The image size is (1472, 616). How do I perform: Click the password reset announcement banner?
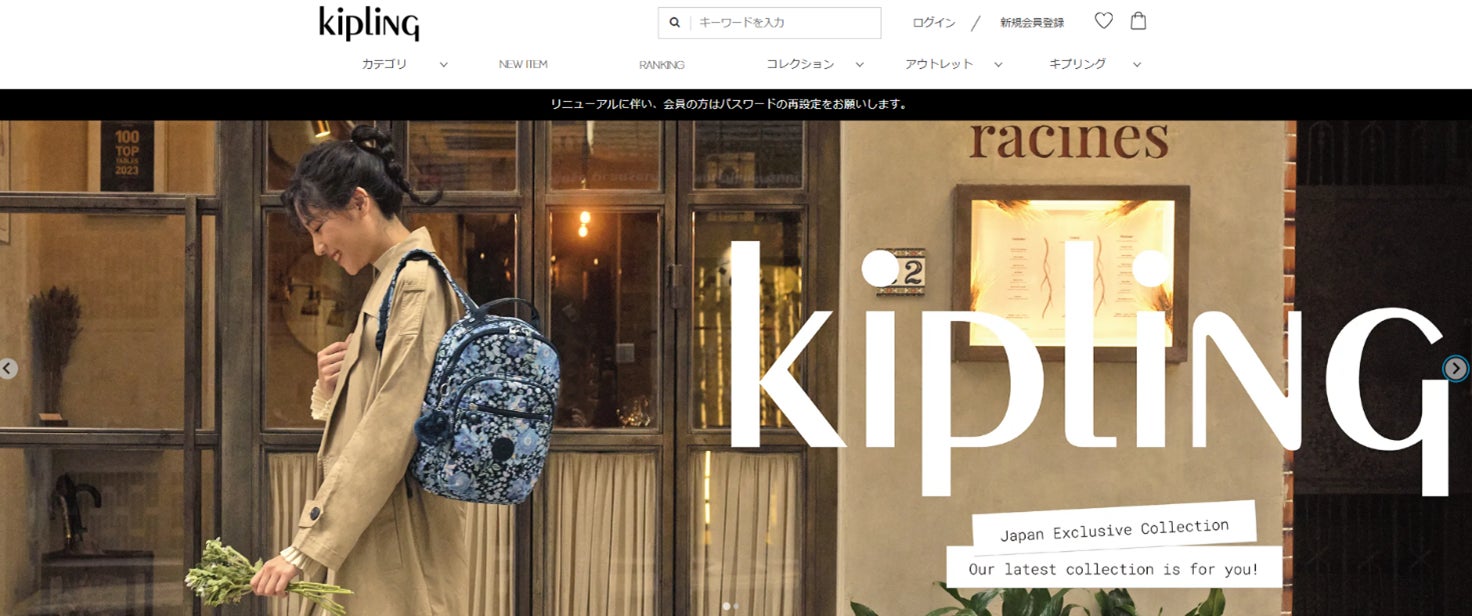736,104
